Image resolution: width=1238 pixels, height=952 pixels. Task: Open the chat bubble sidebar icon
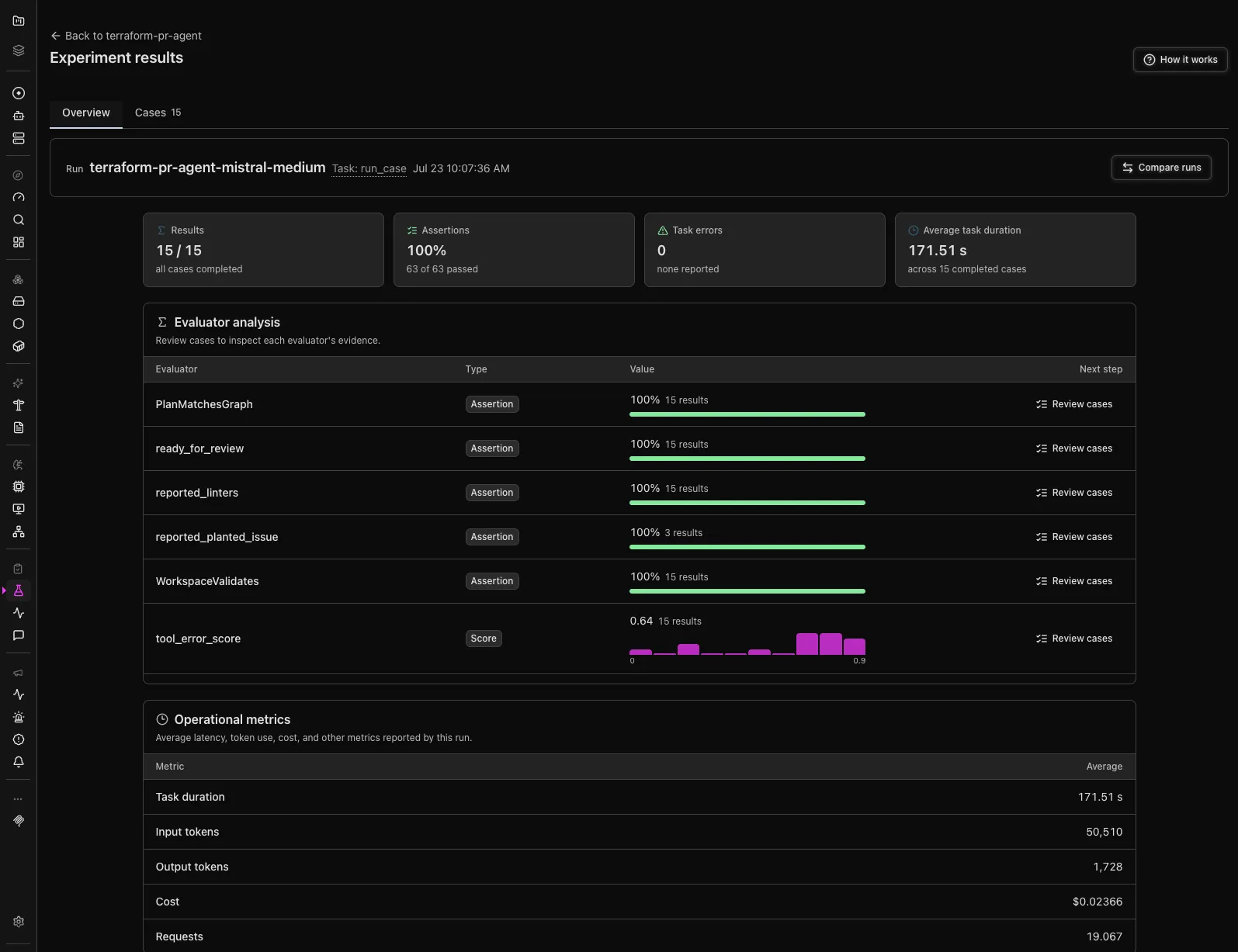pyautogui.click(x=19, y=635)
